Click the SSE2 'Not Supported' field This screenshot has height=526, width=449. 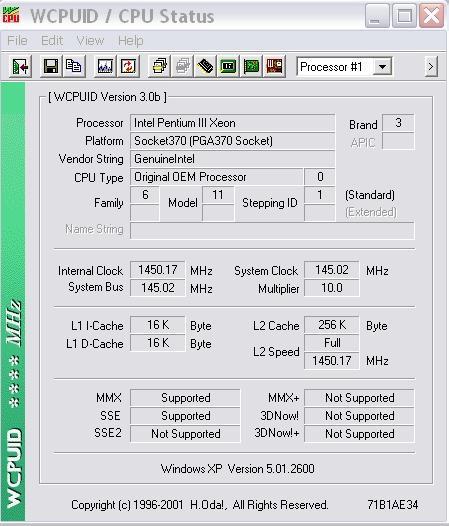click(x=185, y=434)
